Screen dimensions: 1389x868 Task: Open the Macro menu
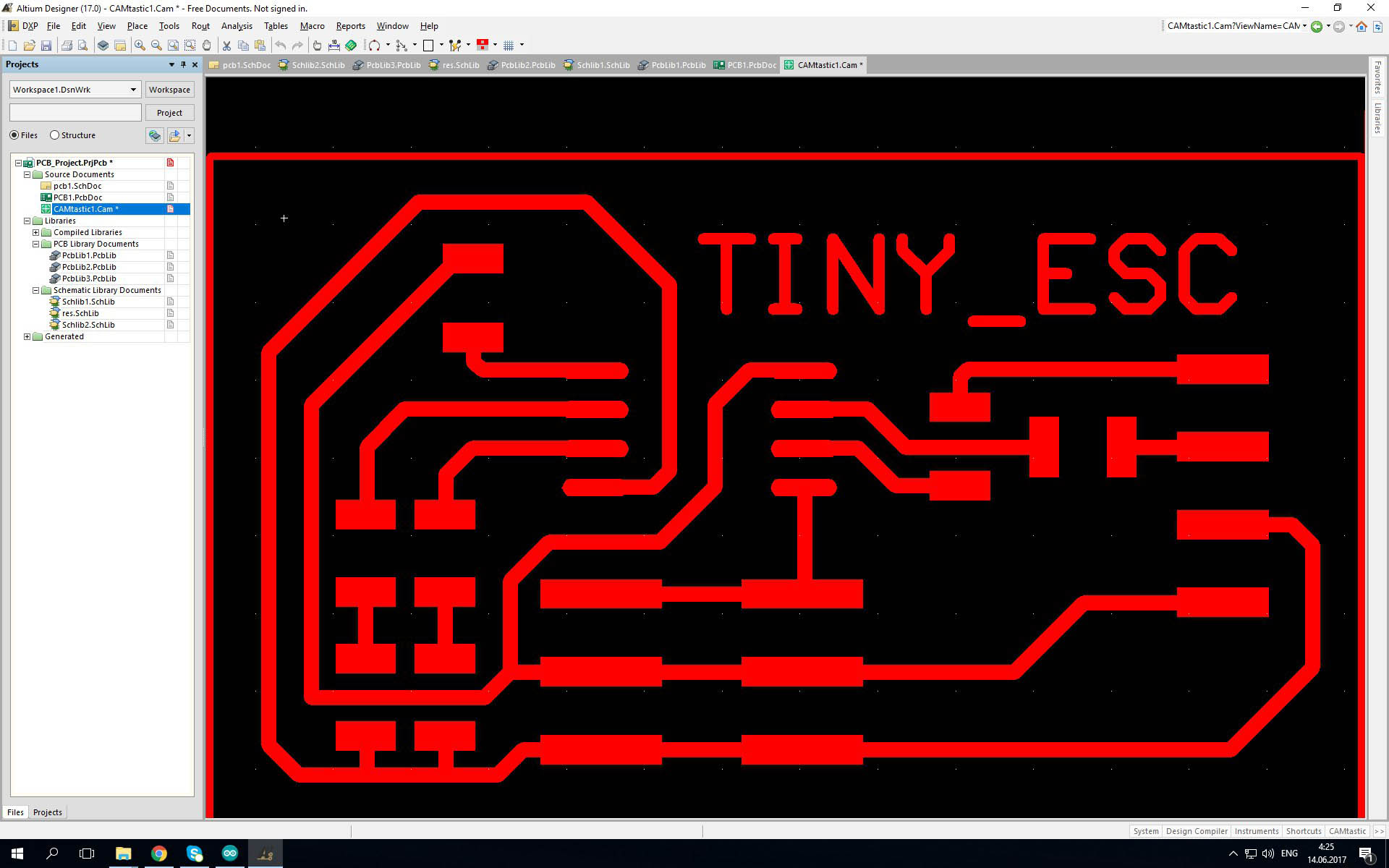312,26
